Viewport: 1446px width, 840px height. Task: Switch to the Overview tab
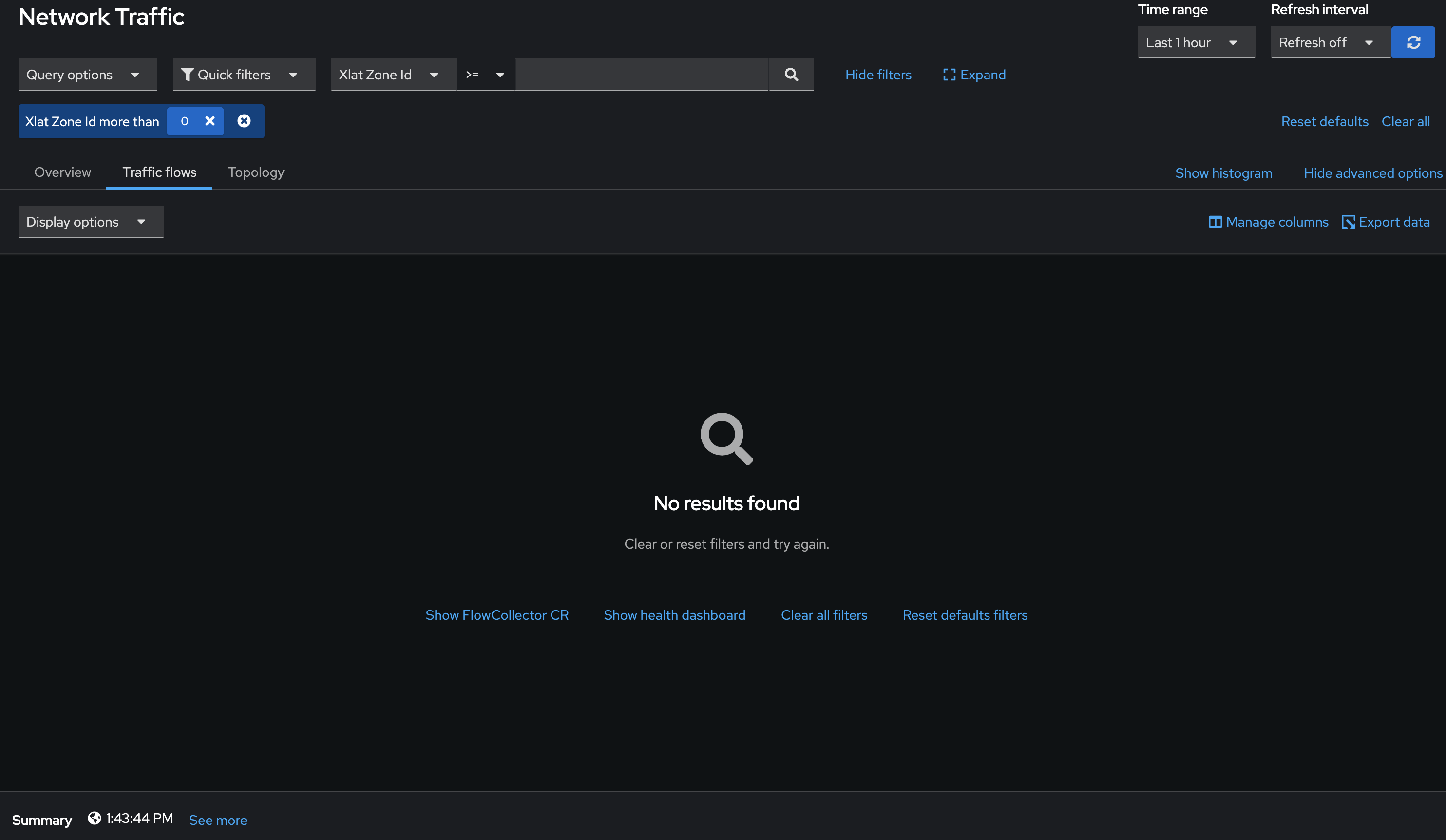(62, 172)
